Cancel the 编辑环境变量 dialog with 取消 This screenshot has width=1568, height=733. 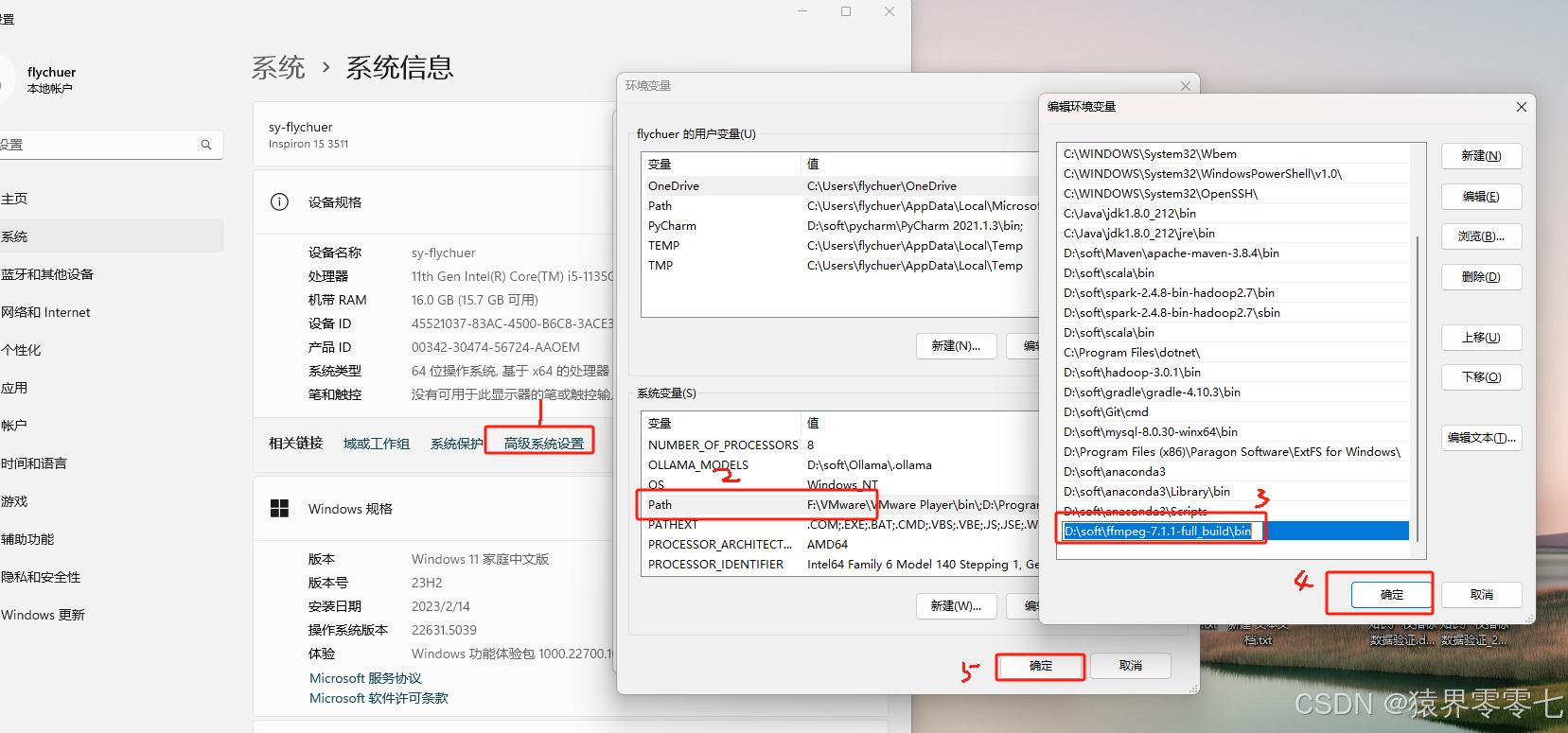[x=1482, y=595]
